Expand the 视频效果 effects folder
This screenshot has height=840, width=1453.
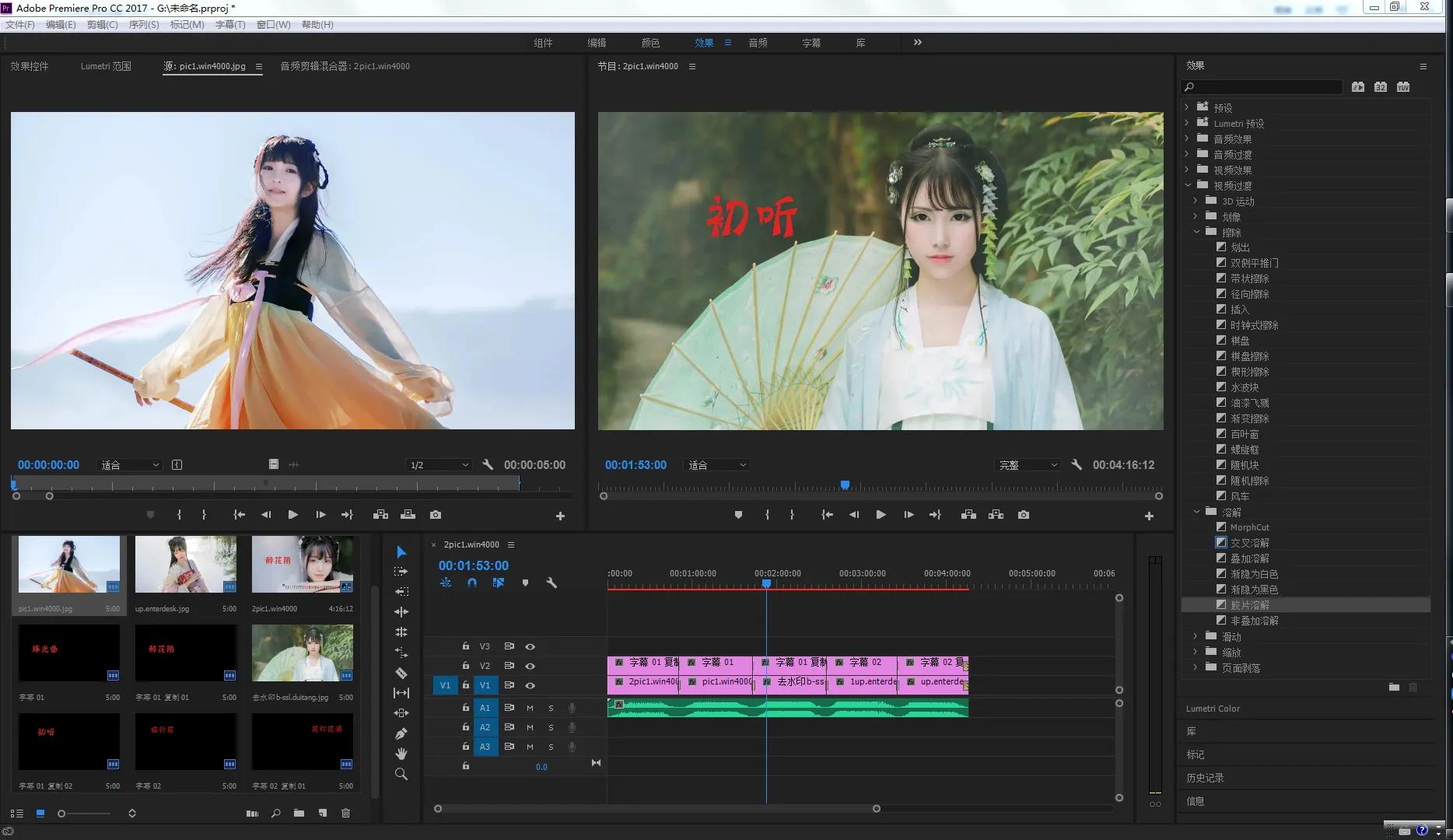point(1188,170)
